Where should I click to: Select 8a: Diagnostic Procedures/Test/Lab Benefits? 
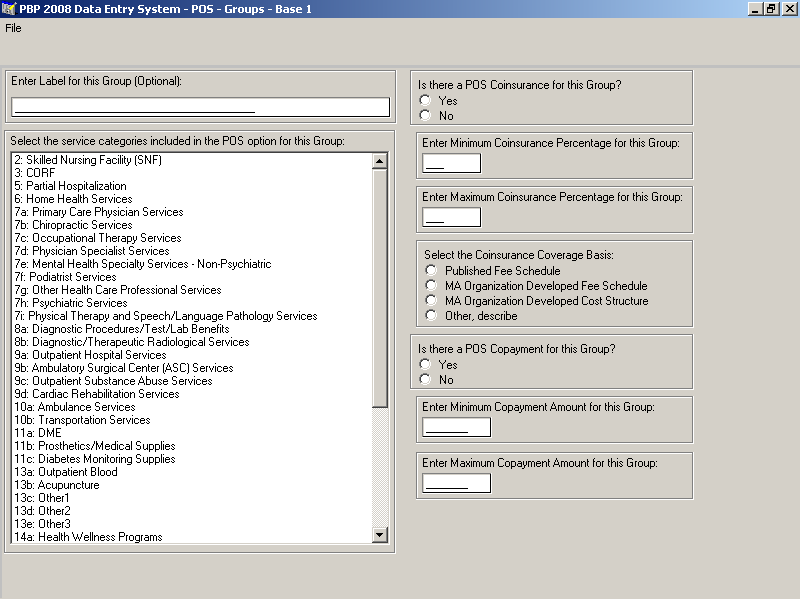[x=192, y=329]
